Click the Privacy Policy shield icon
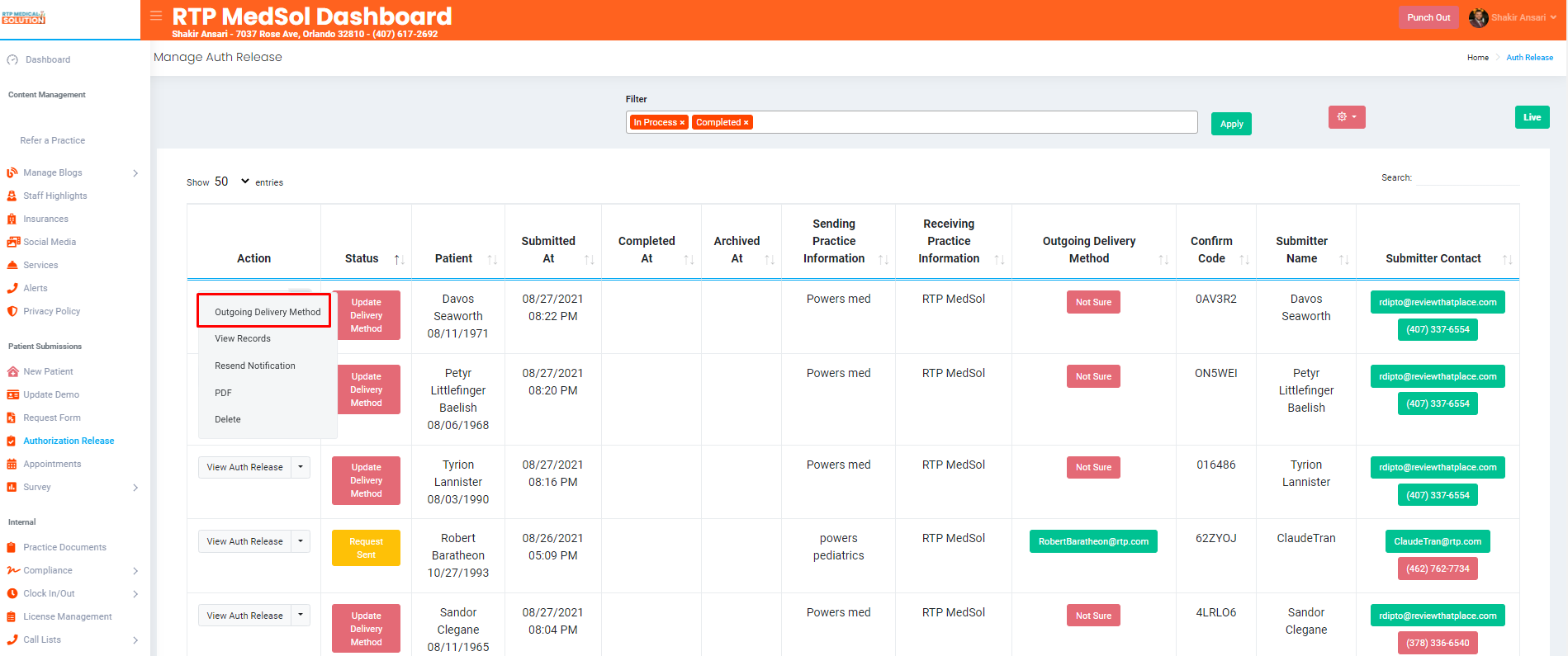 coord(12,311)
